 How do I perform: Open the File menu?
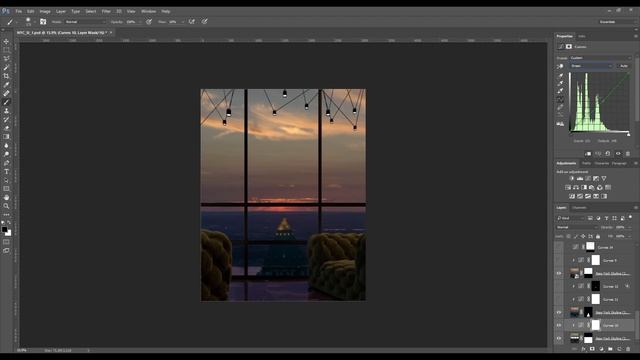click(18, 11)
